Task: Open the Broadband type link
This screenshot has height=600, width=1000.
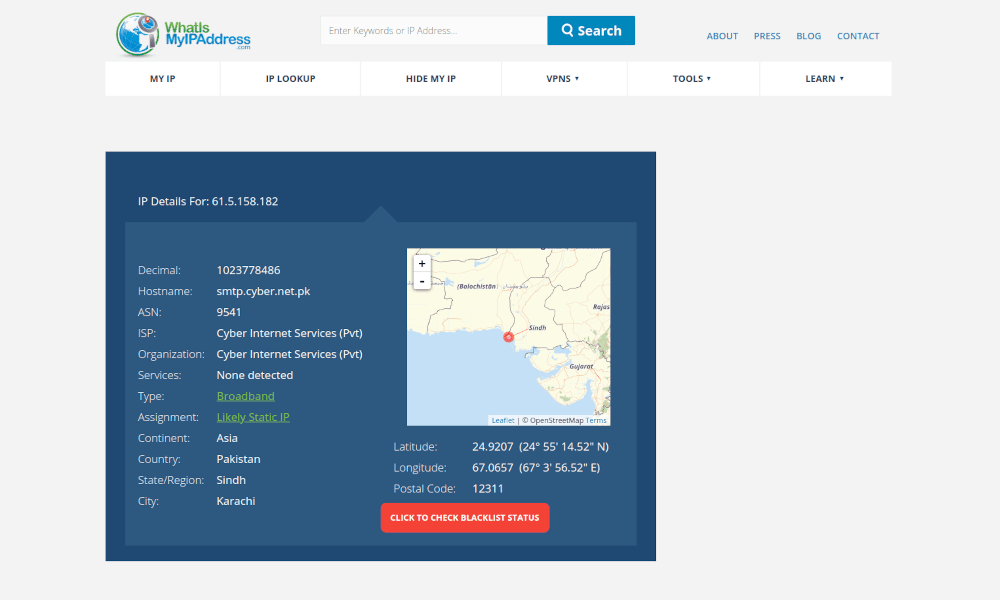Action: tap(246, 396)
